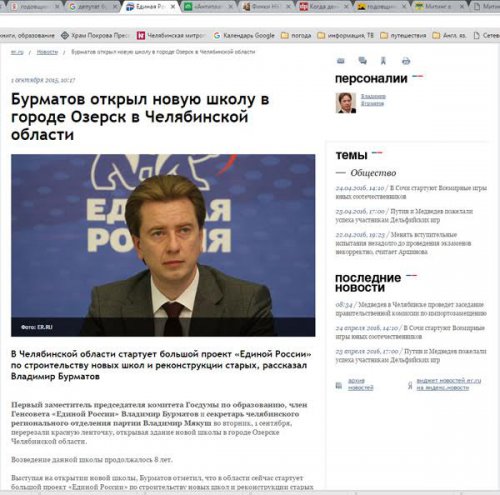This screenshot has height=495, width=500.
Task: Click the lead paragraph В Челябинской области стартует
Action: pos(161,365)
